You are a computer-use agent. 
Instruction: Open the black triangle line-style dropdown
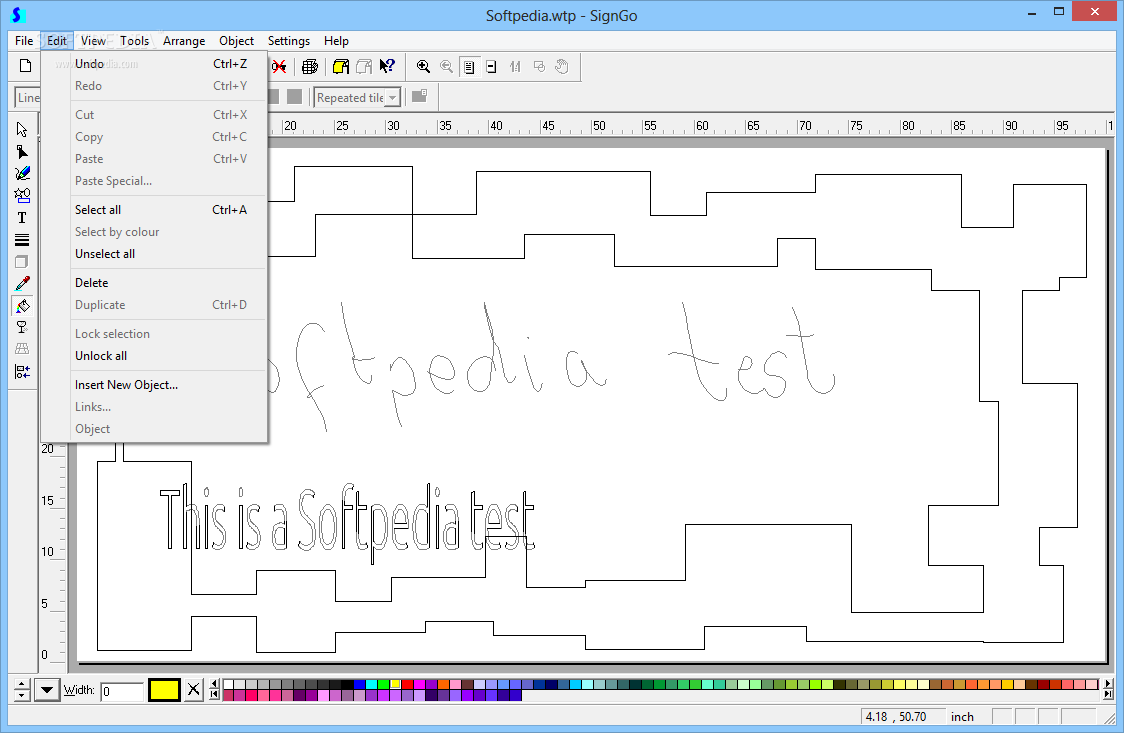(47, 690)
